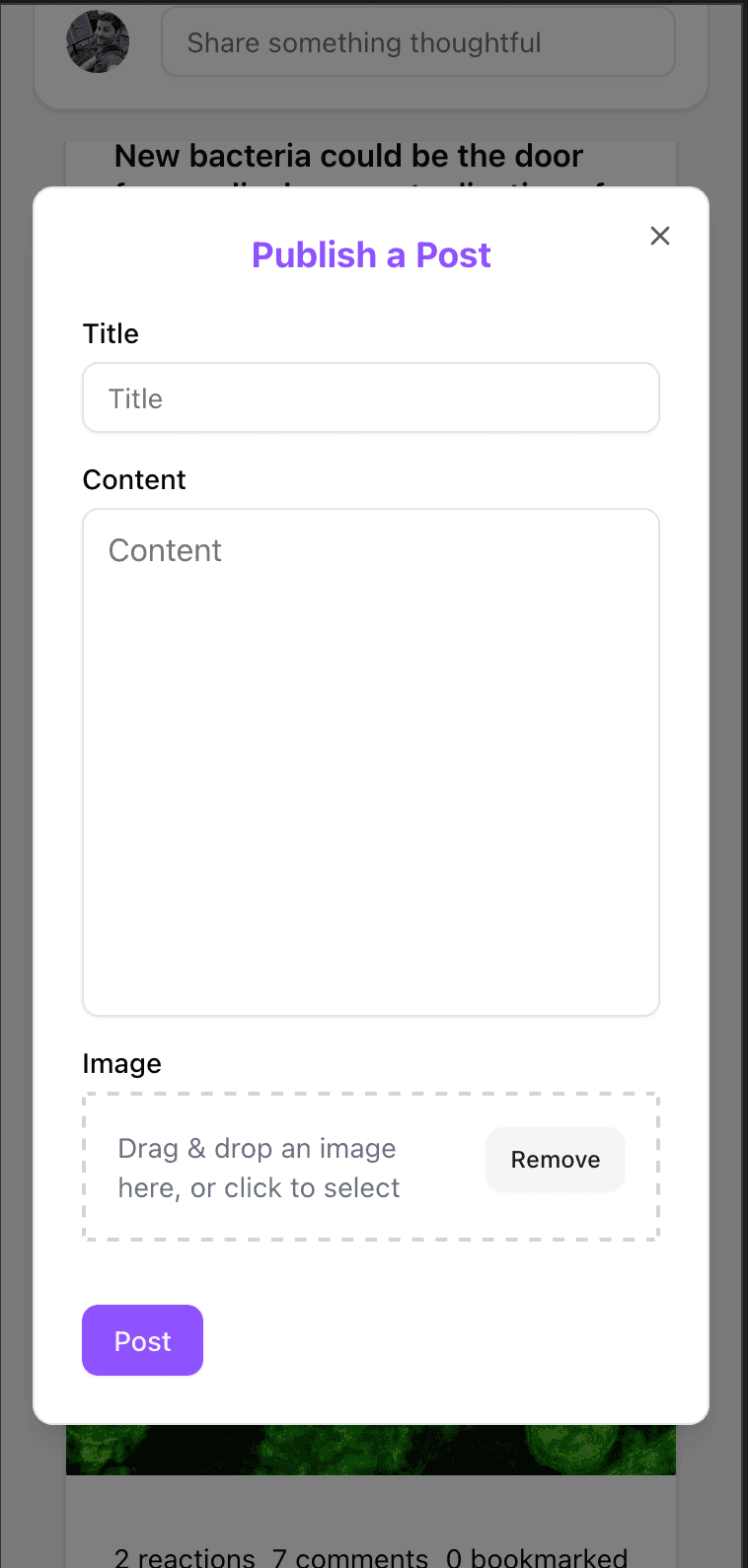Click the user avatar photo
The width and height of the screenshot is (748, 1568).
tap(98, 42)
